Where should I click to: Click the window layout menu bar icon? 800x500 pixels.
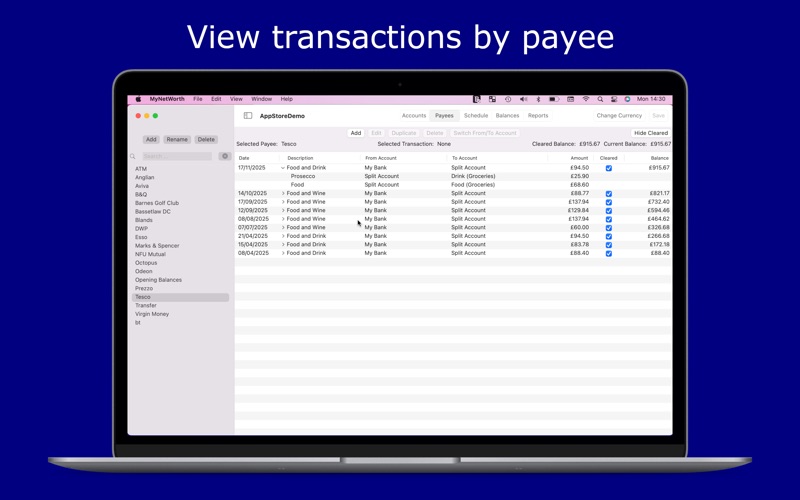(x=492, y=99)
